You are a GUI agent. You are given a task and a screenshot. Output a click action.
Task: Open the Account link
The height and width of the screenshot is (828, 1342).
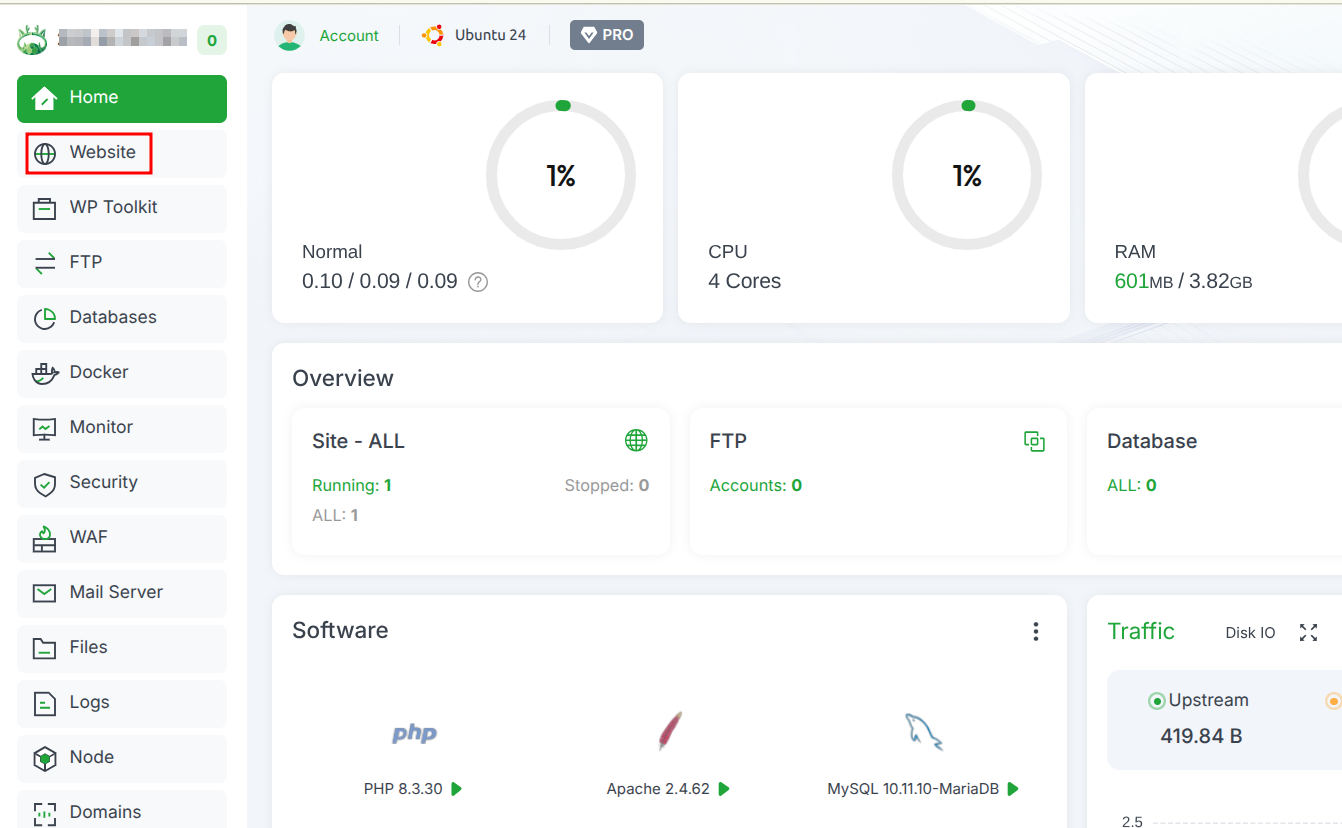pyautogui.click(x=349, y=36)
